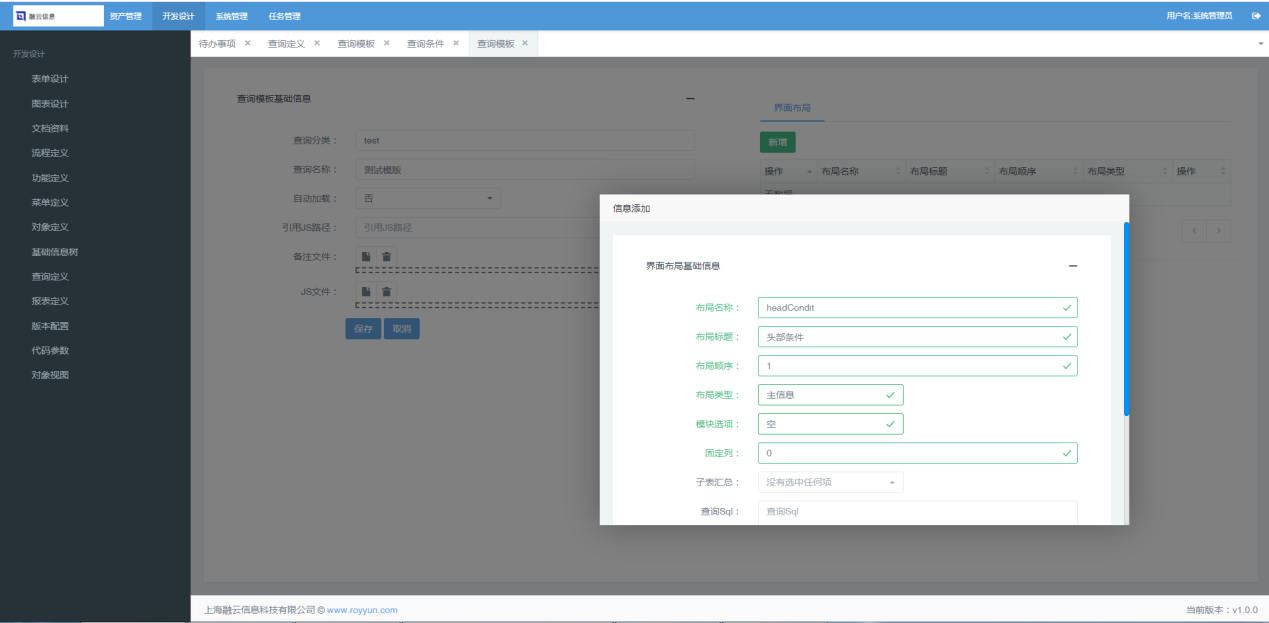Open 对象视图 in sidebar
1269x623 pixels.
pyautogui.click(x=50, y=375)
